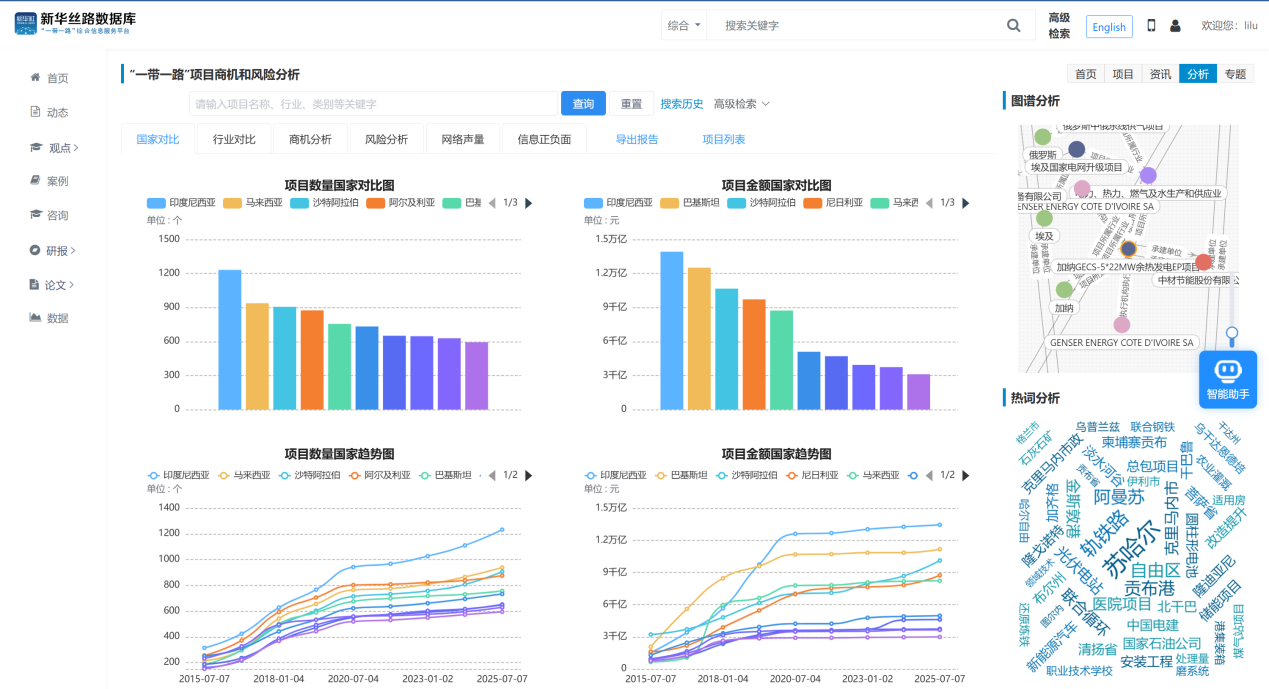
Task: Select the 埃及 green node in graph
Action: coord(1044,218)
